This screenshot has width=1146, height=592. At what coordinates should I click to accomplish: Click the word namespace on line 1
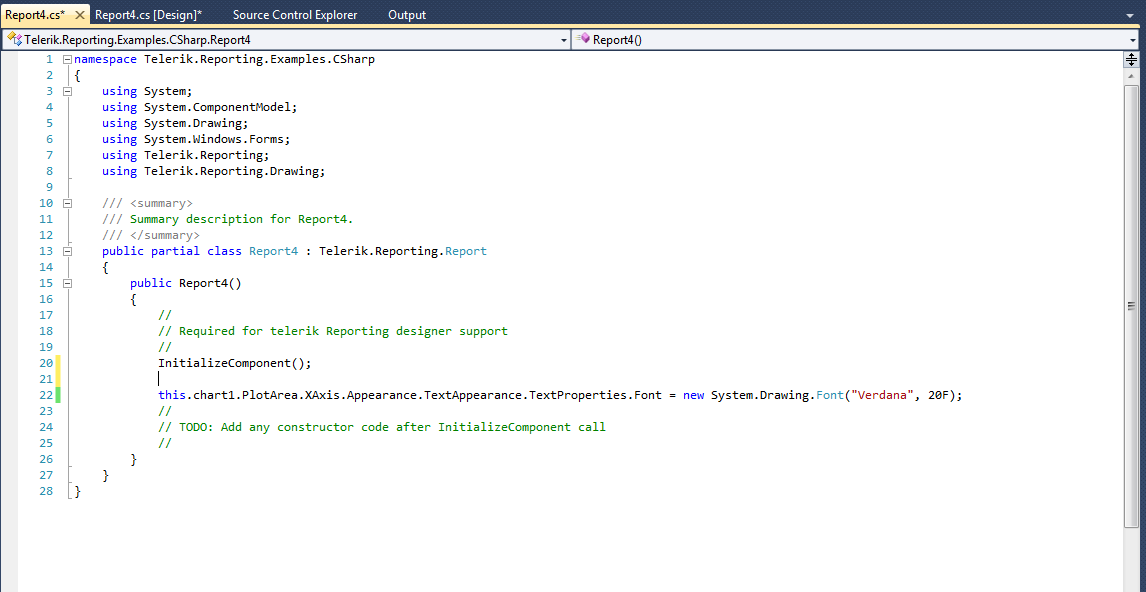tap(105, 60)
